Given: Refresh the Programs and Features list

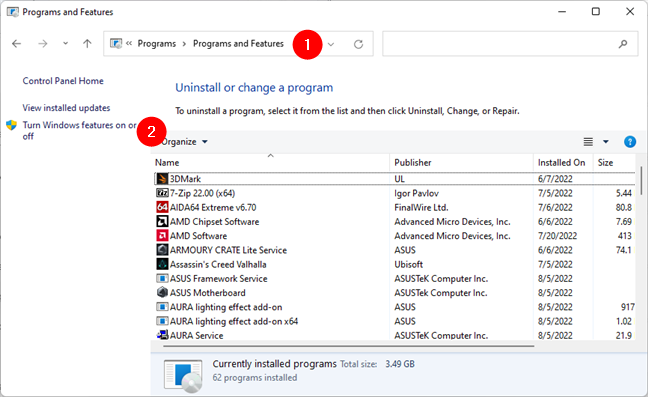Looking at the screenshot, I should [x=358, y=44].
